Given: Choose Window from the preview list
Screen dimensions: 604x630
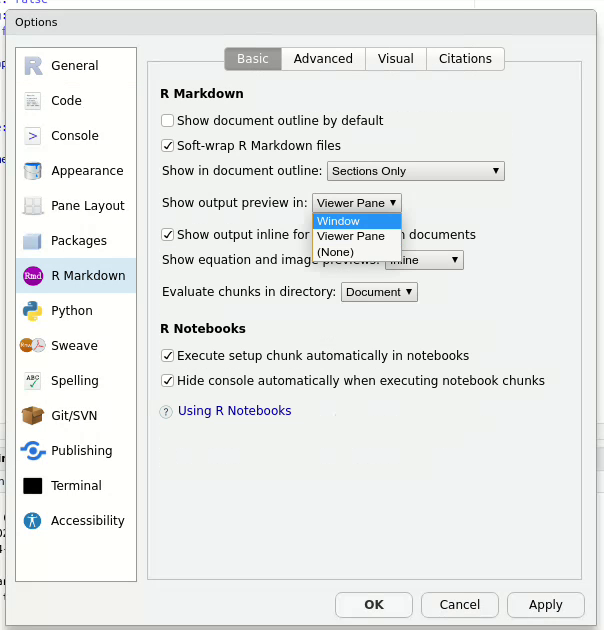Looking at the screenshot, I should (357, 221).
